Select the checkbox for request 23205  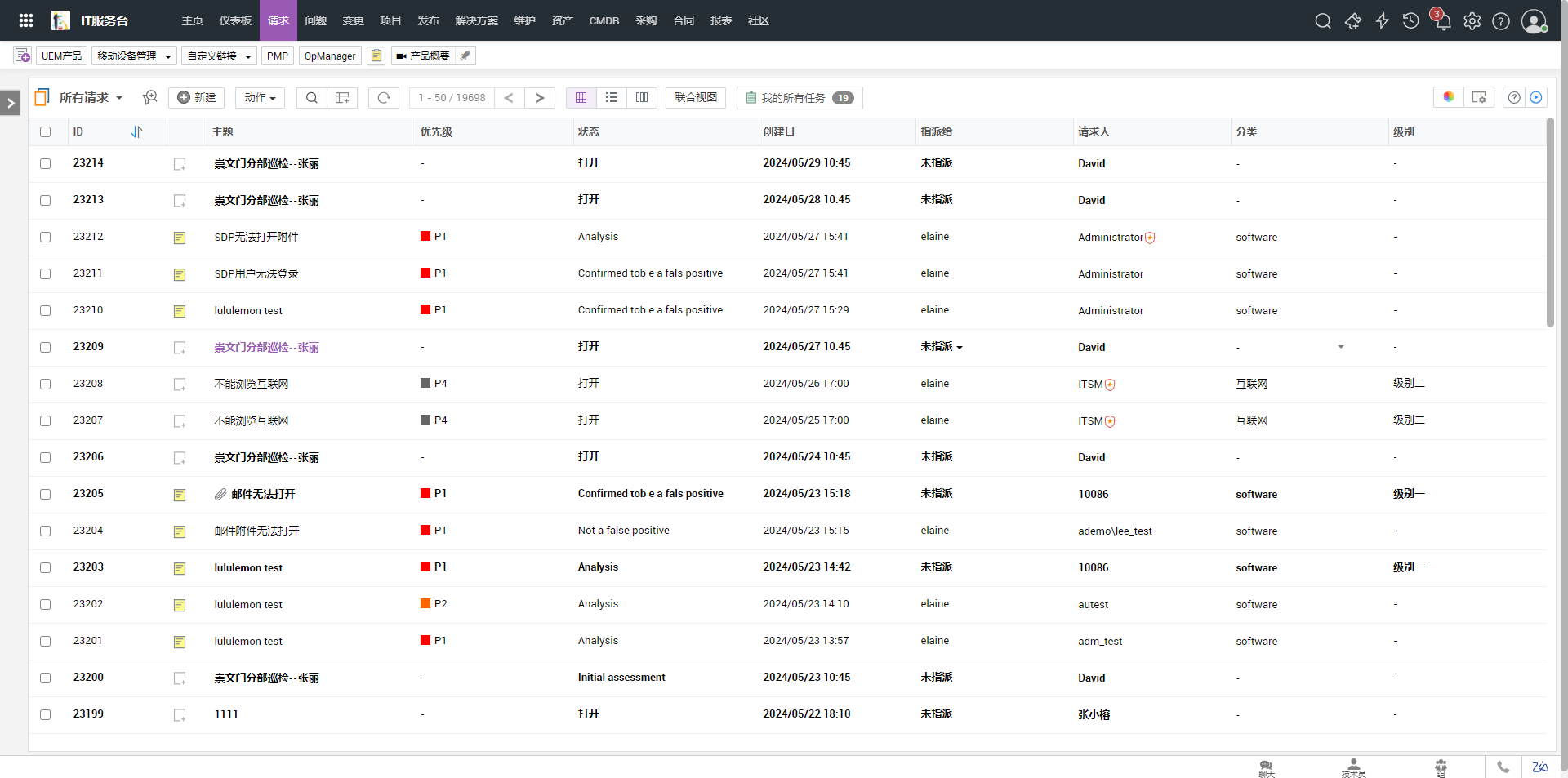click(x=46, y=494)
